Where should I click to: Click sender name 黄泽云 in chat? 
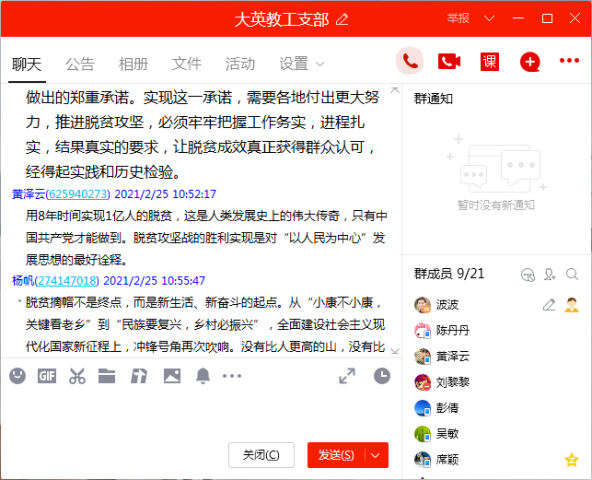29,194
